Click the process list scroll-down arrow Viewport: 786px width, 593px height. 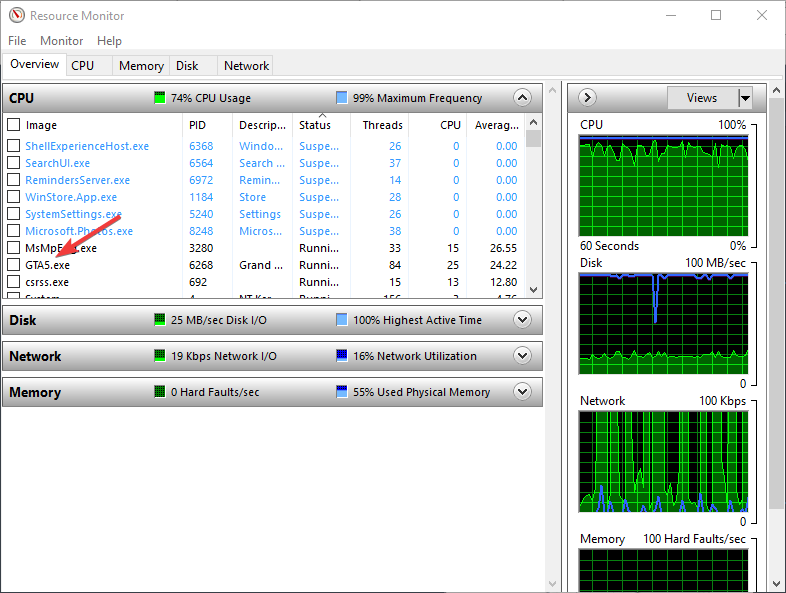[x=533, y=290]
